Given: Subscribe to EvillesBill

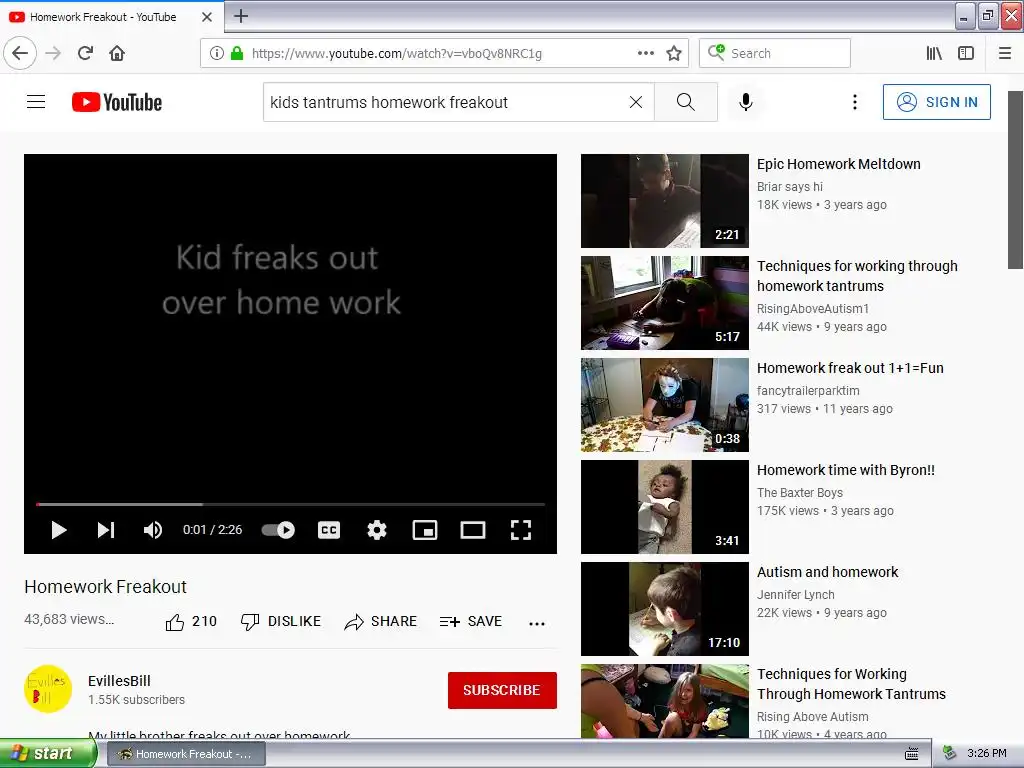Looking at the screenshot, I should tap(502, 690).
